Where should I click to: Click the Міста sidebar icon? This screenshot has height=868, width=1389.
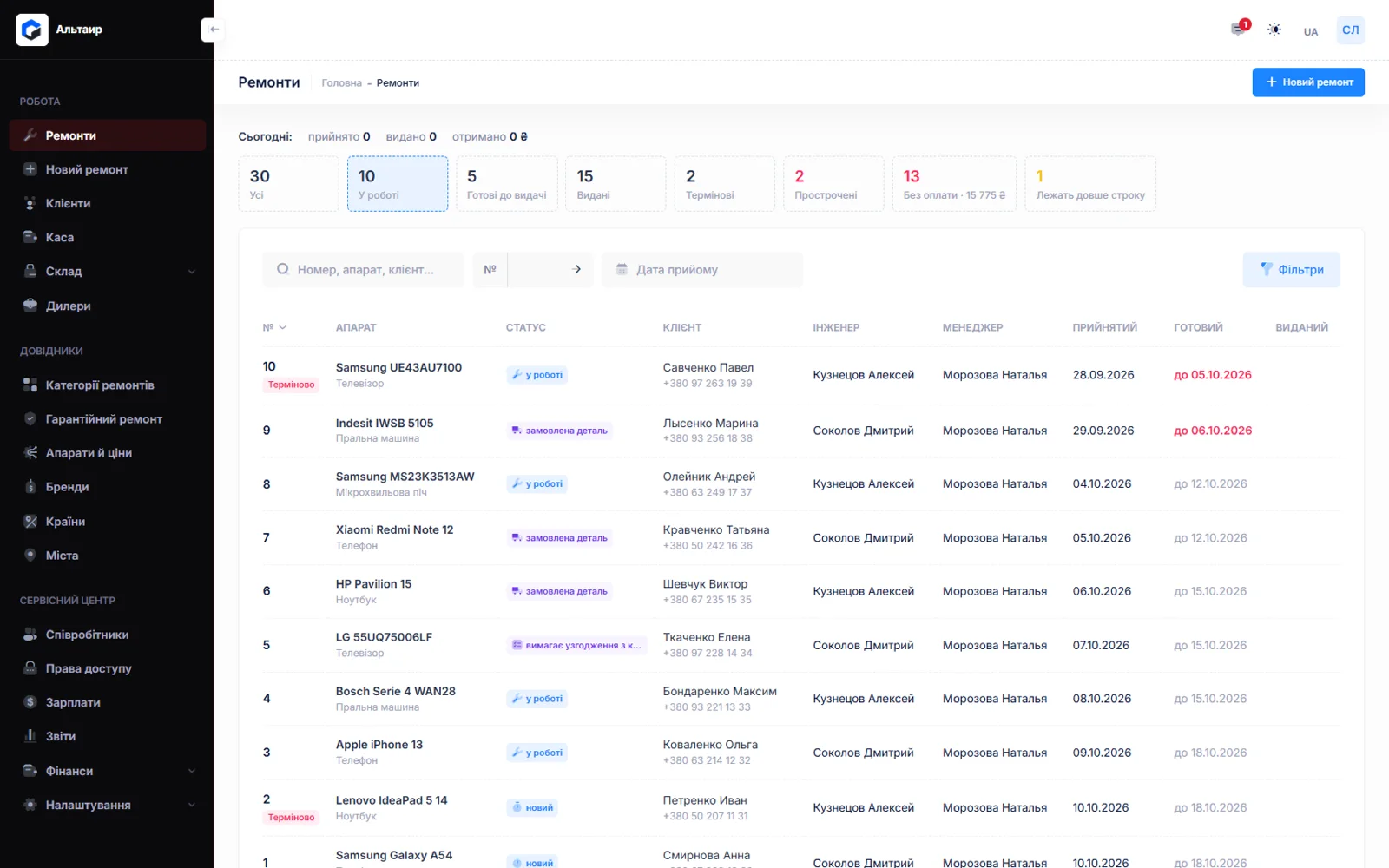pyautogui.click(x=30, y=556)
